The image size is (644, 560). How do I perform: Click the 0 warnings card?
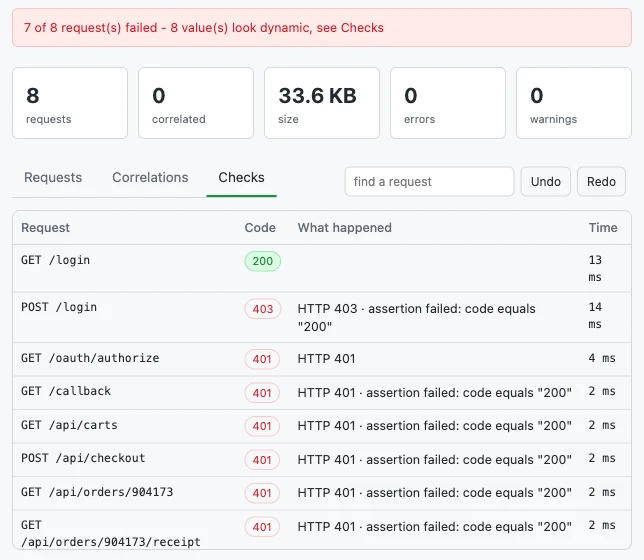tap(574, 103)
